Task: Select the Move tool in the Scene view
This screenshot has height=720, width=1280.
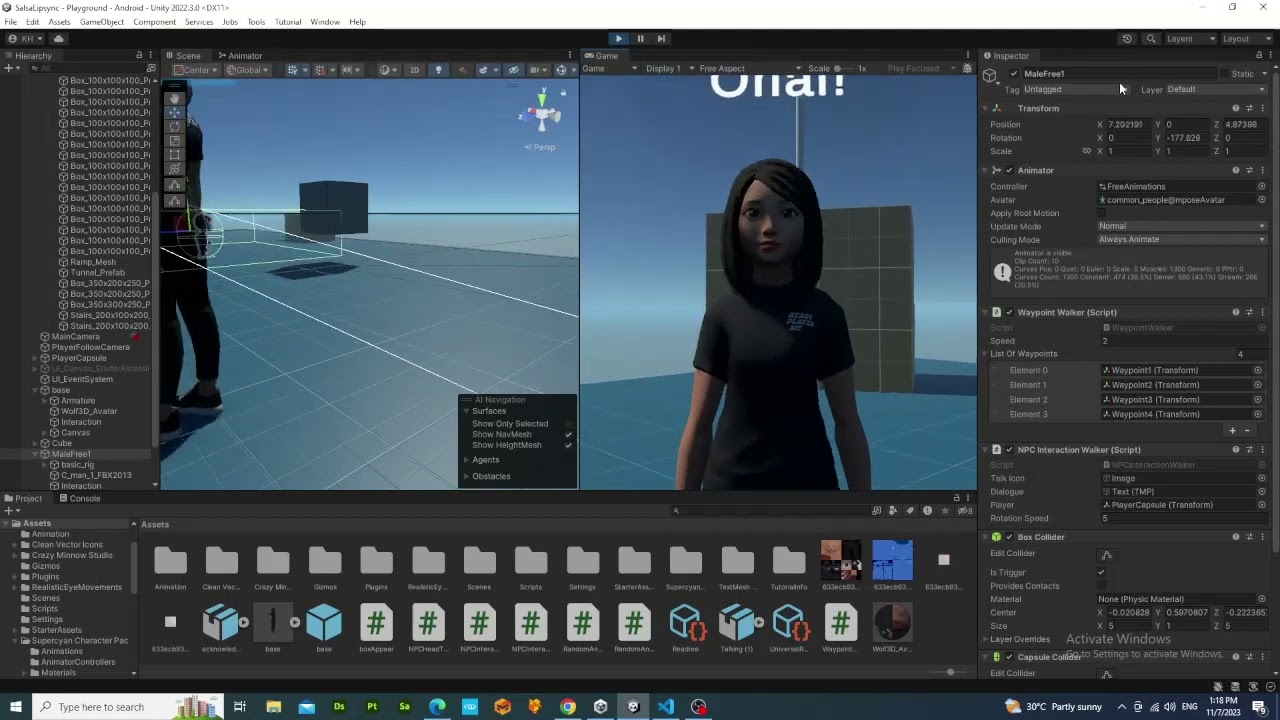Action: (x=175, y=113)
